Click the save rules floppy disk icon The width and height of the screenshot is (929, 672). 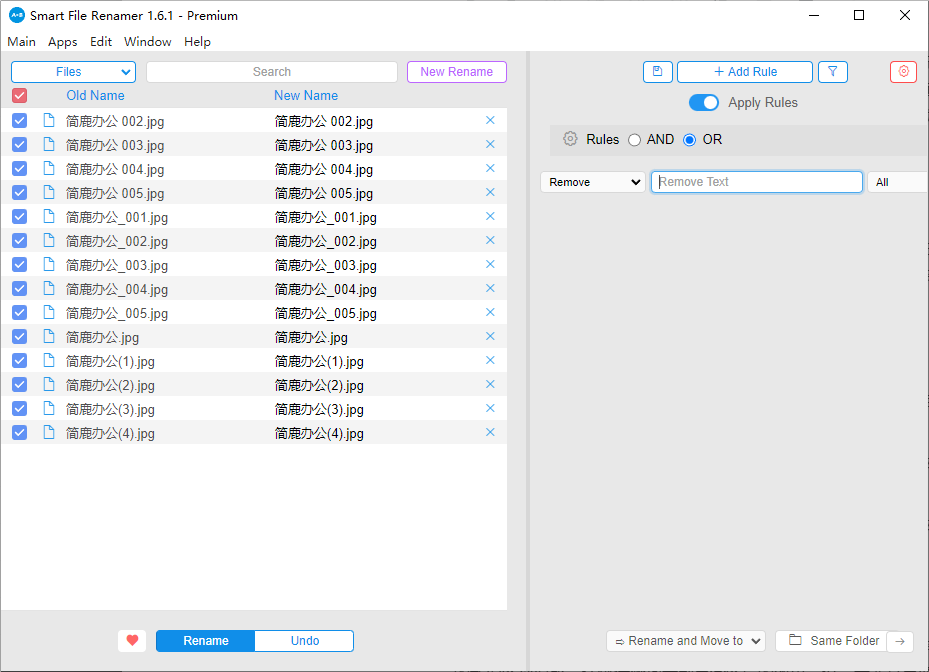click(657, 72)
